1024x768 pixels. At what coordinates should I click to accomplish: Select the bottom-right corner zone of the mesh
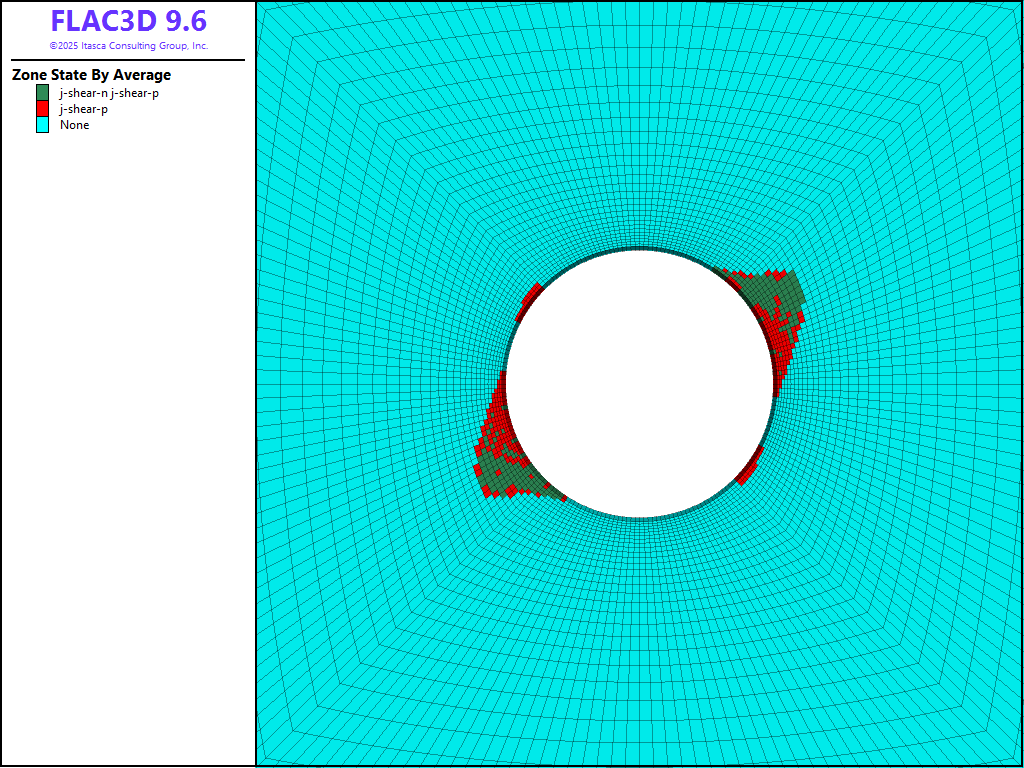pos(1017,759)
